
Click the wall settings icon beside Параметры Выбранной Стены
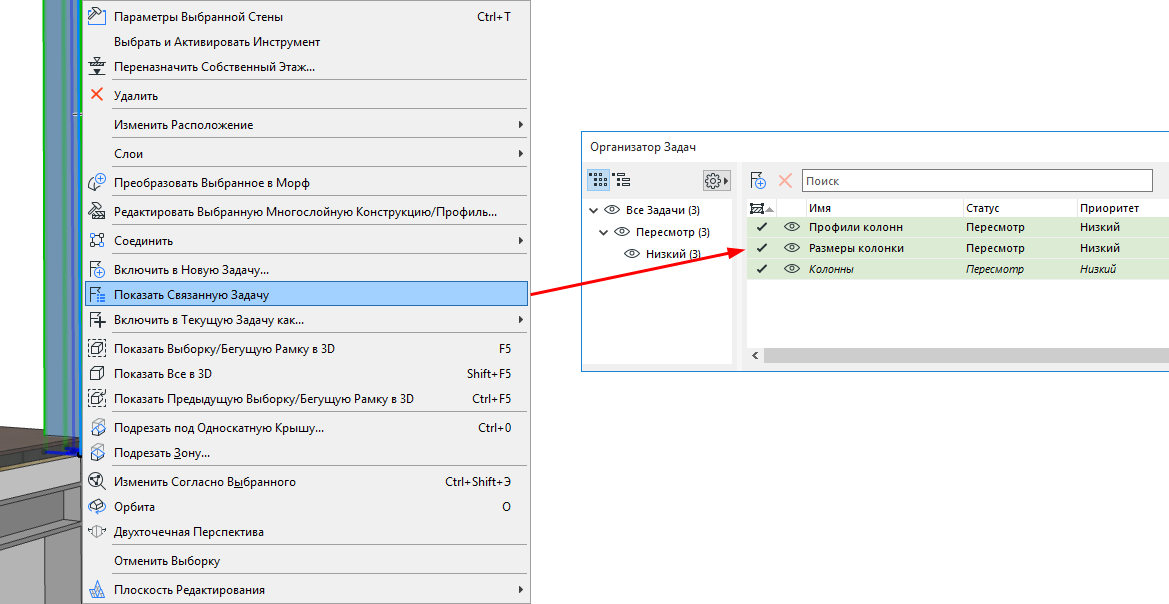(x=97, y=16)
